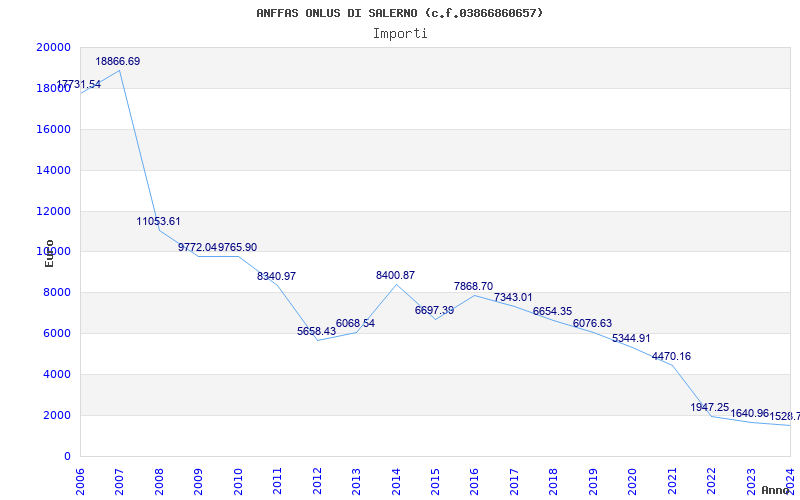Click x-axis year 2020
The height and width of the screenshot is (500, 800).
point(632,481)
